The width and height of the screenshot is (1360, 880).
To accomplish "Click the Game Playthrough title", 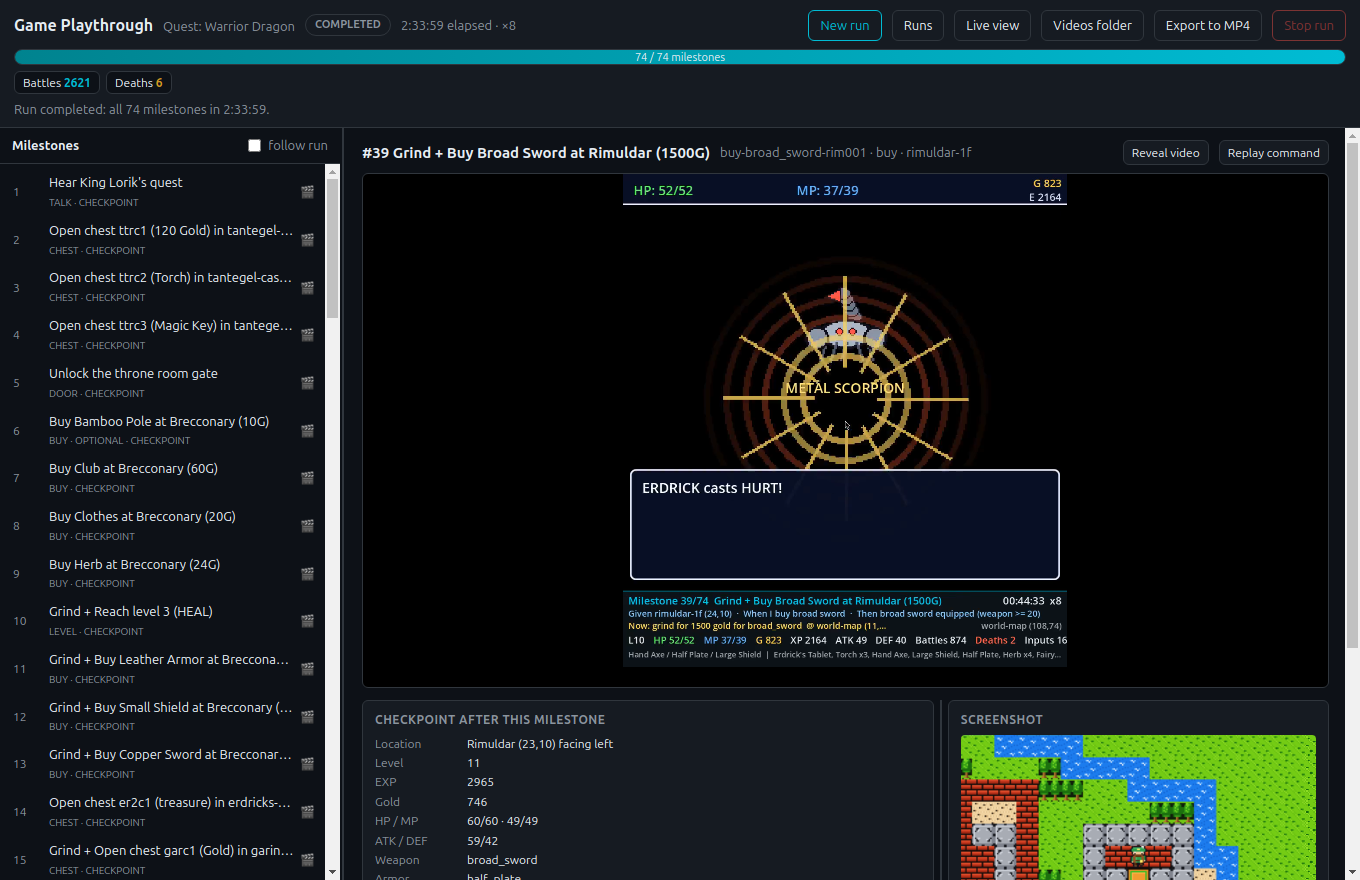I will coord(84,25).
